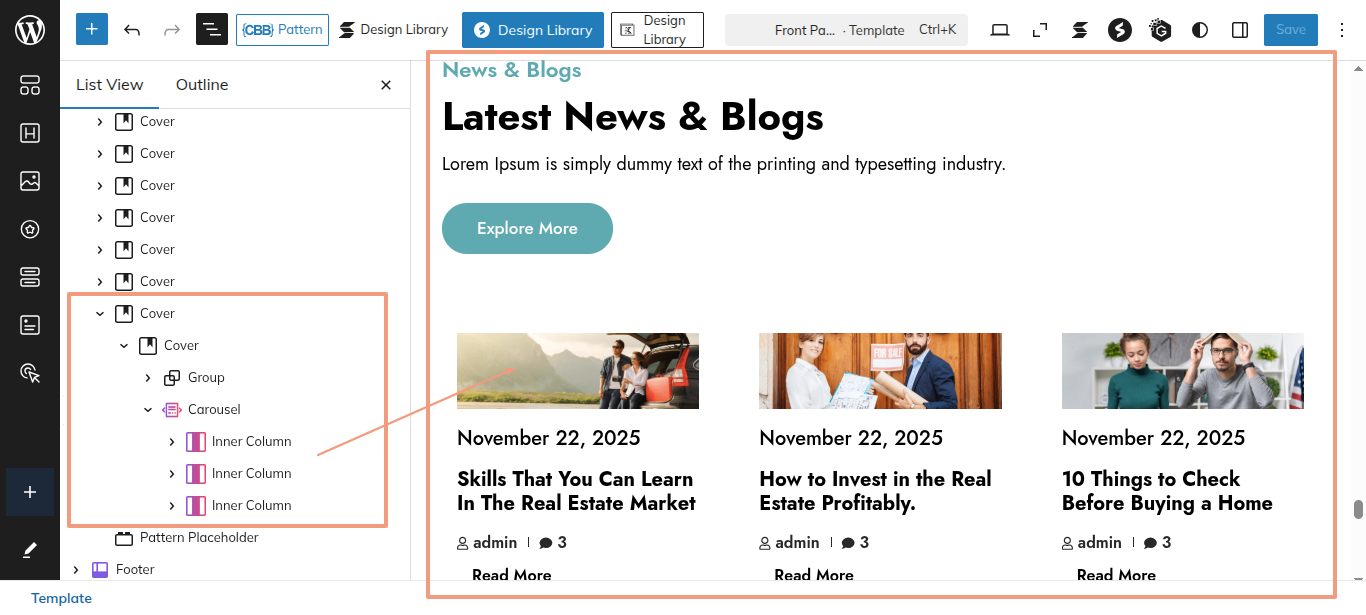Open the three-dot options menu

tap(1342, 30)
